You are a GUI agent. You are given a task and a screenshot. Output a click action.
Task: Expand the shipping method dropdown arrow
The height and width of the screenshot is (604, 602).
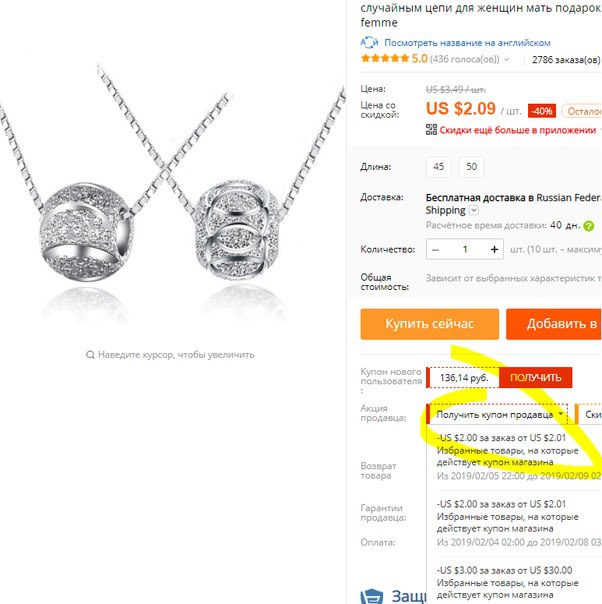[x=474, y=210]
